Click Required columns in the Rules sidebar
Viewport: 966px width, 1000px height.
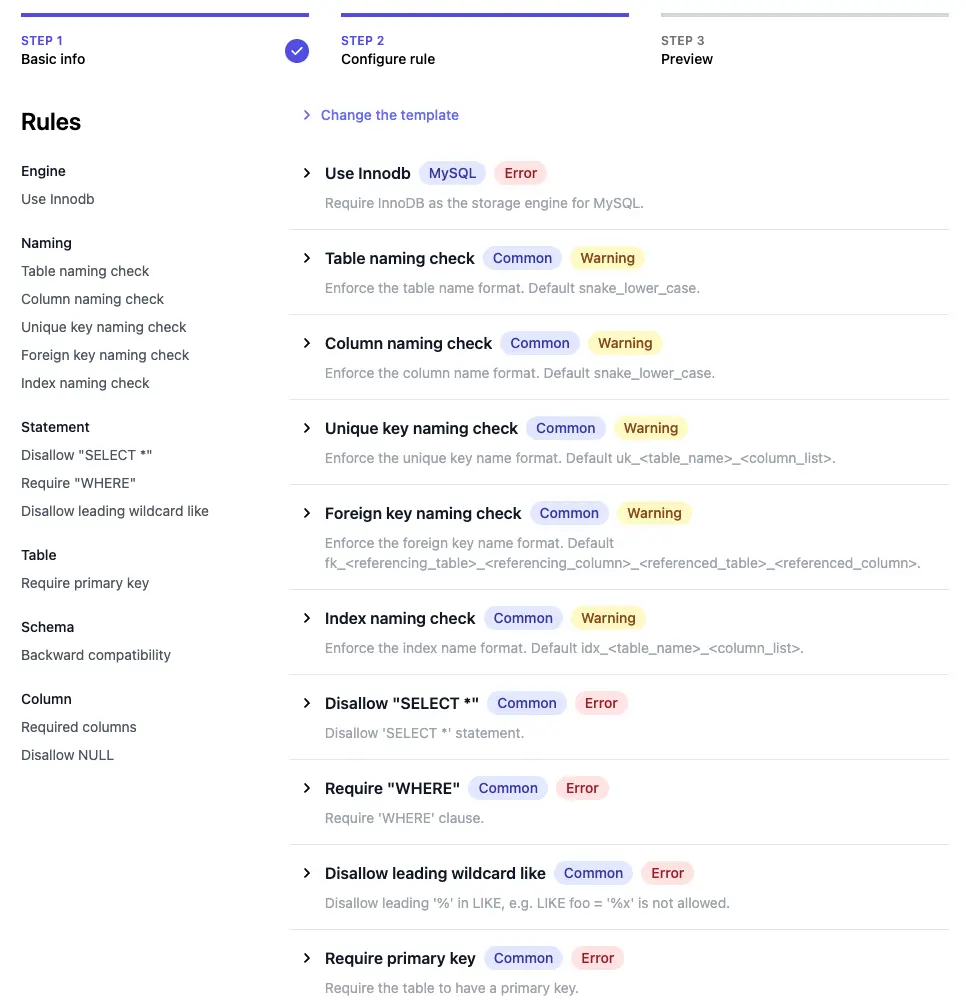[79, 727]
